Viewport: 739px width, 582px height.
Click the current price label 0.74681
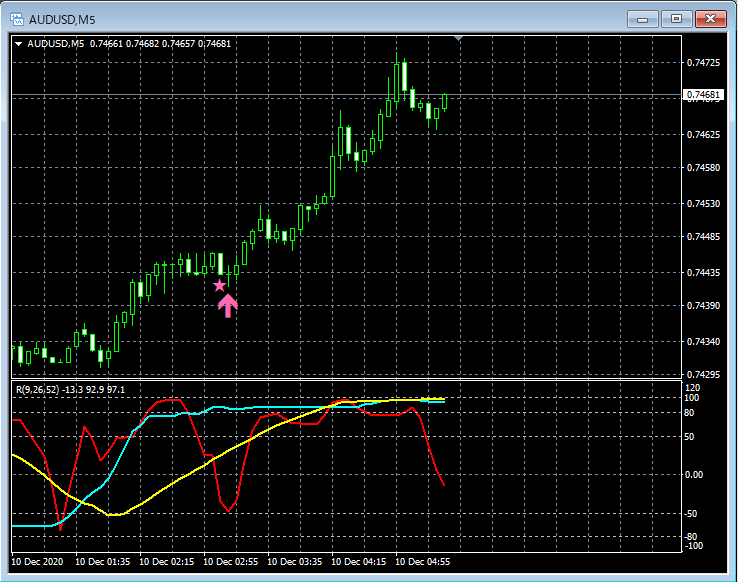[x=707, y=95]
